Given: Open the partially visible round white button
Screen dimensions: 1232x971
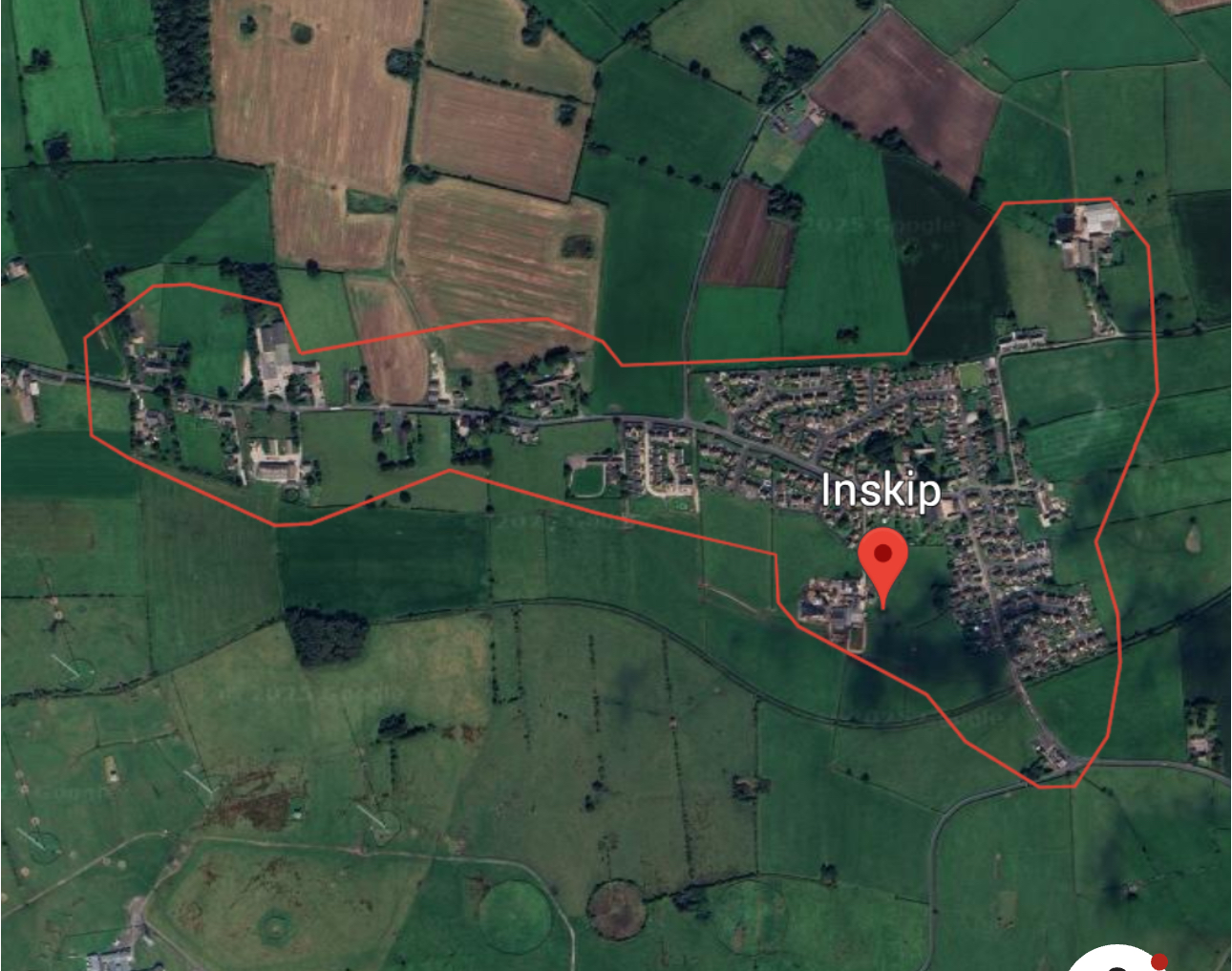Looking at the screenshot, I should pos(1115,958).
